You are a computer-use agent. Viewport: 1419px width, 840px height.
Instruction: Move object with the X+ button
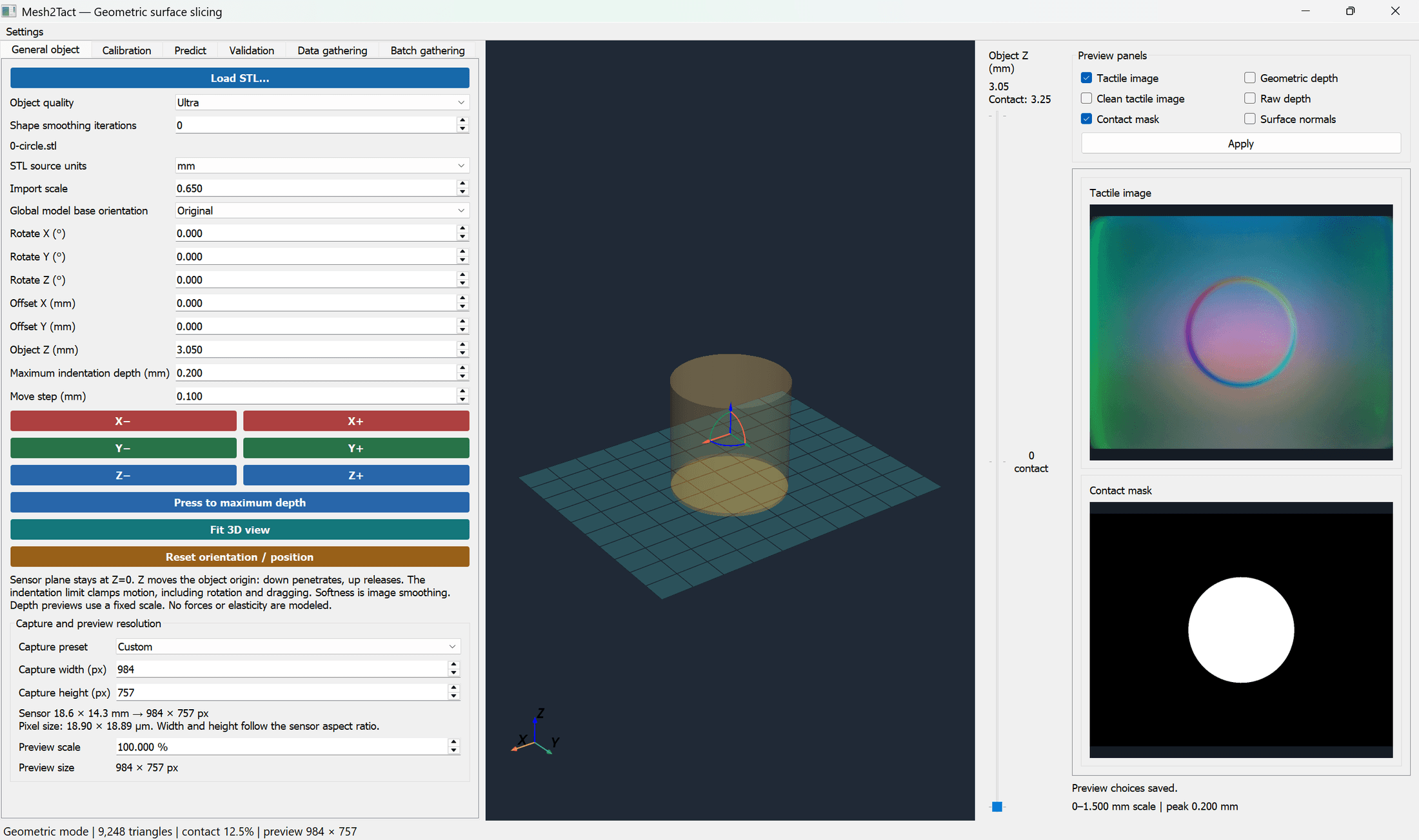click(x=356, y=421)
